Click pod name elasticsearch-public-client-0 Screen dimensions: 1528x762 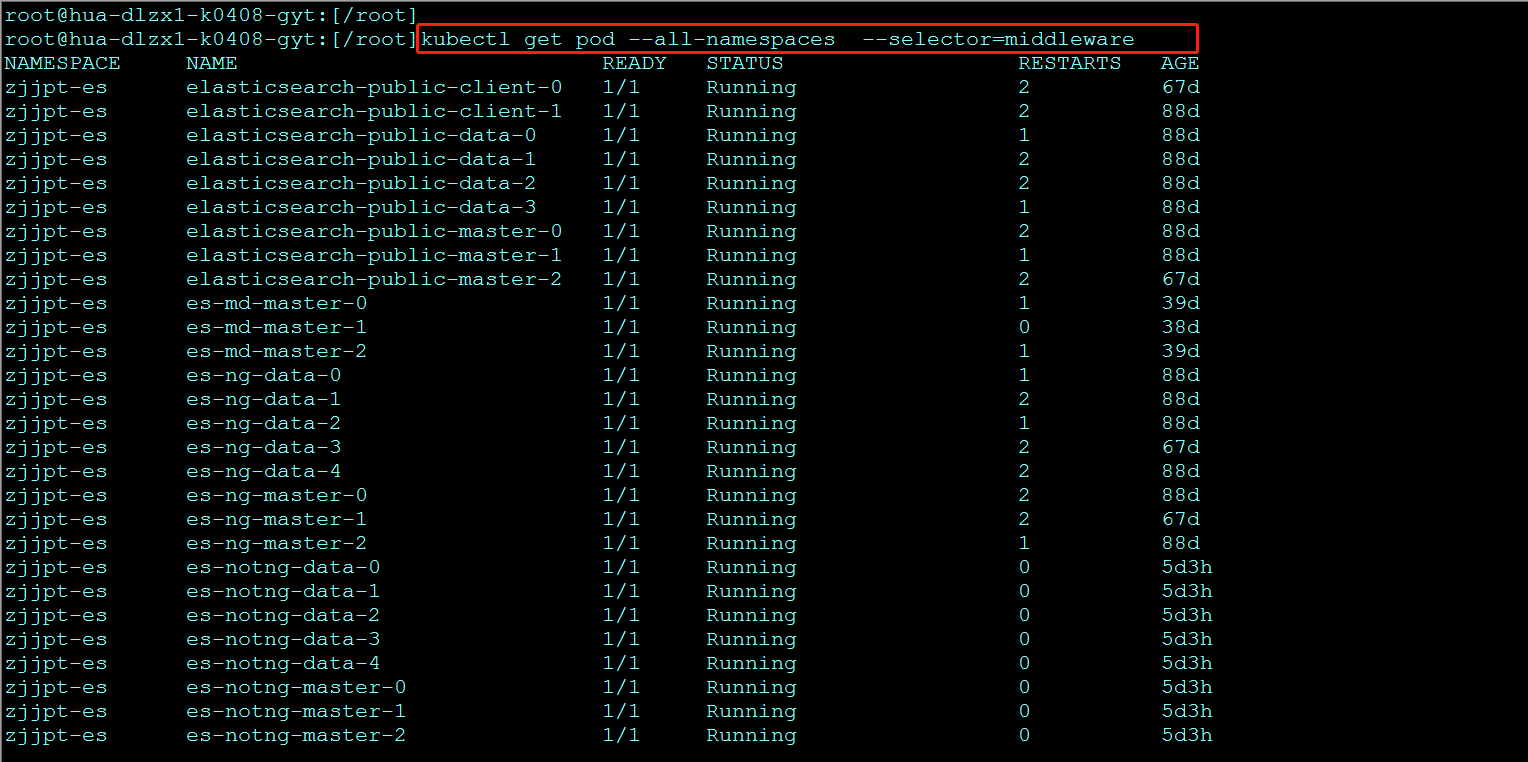coord(374,87)
